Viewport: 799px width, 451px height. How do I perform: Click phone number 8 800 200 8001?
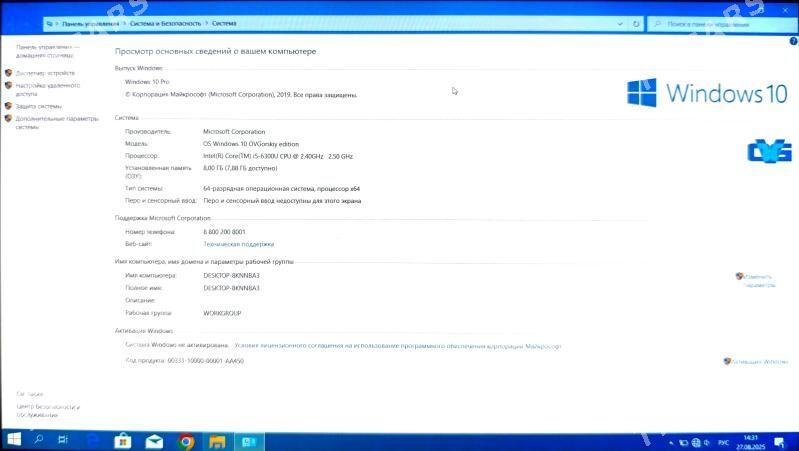(224, 232)
